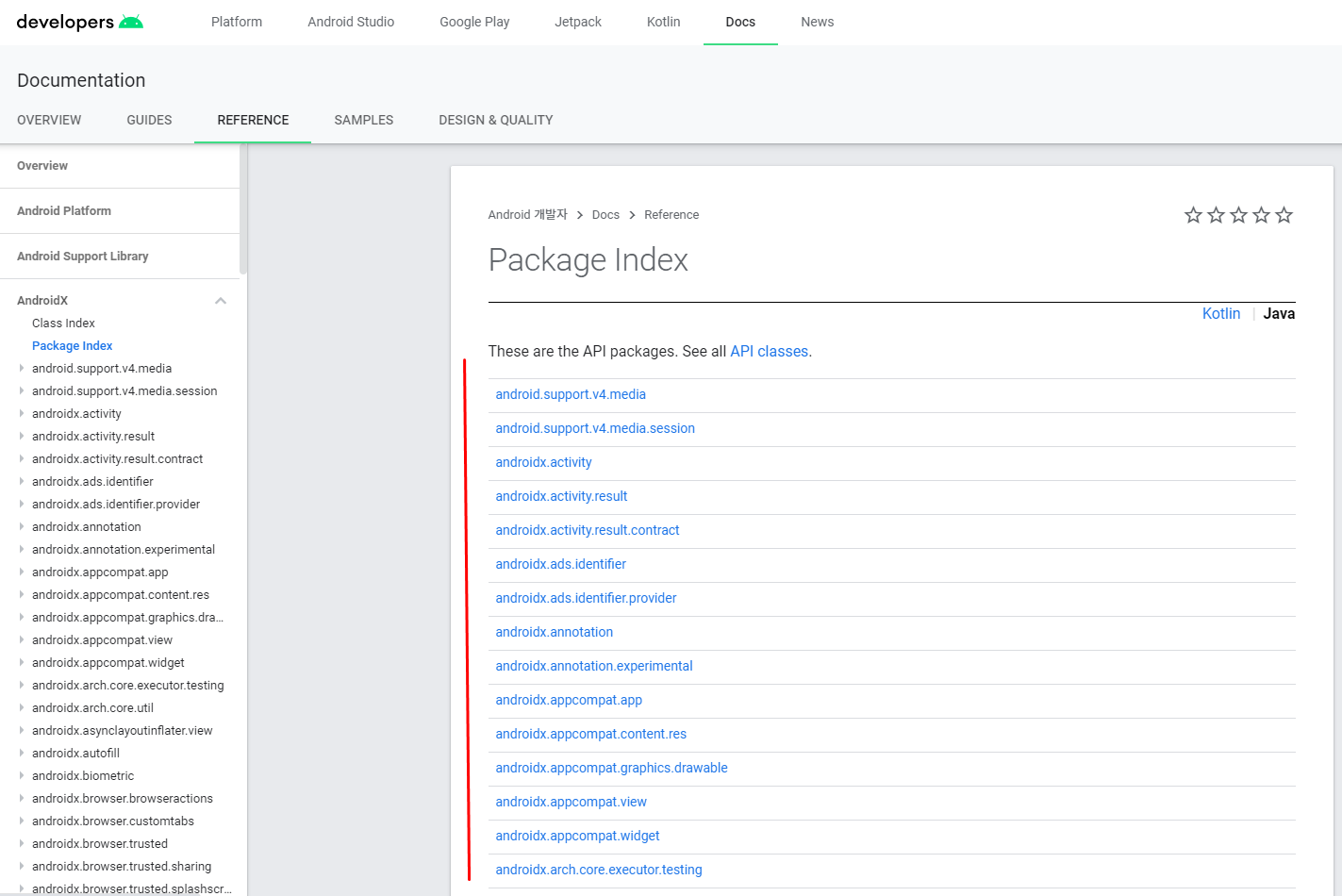
Task: Open androidx.arch.core.executor.testing link in list
Action: (x=599, y=870)
